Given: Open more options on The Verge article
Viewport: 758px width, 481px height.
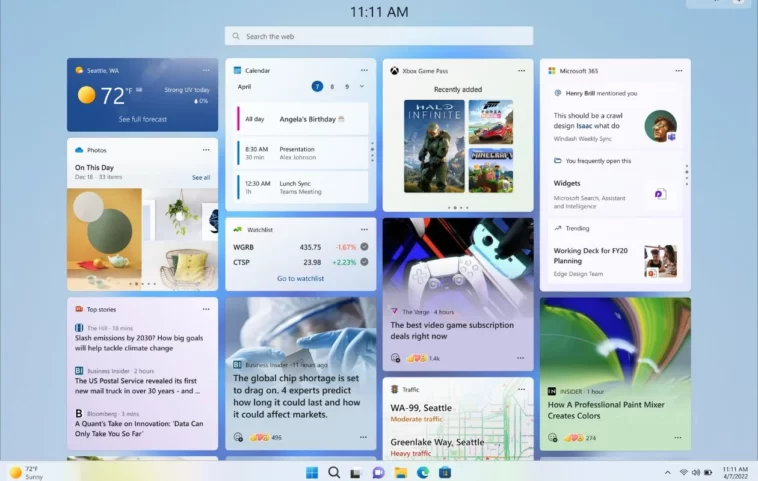Looking at the screenshot, I should pyautogui.click(x=521, y=358).
